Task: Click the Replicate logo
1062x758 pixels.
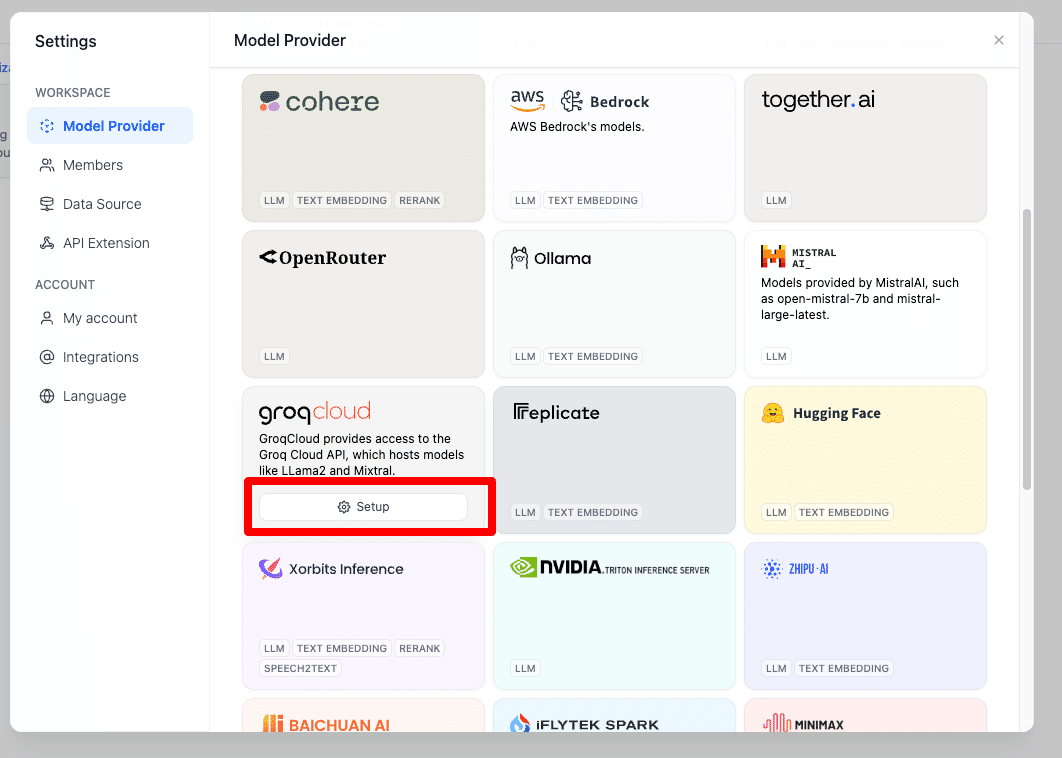Action: [x=556, y=413]
